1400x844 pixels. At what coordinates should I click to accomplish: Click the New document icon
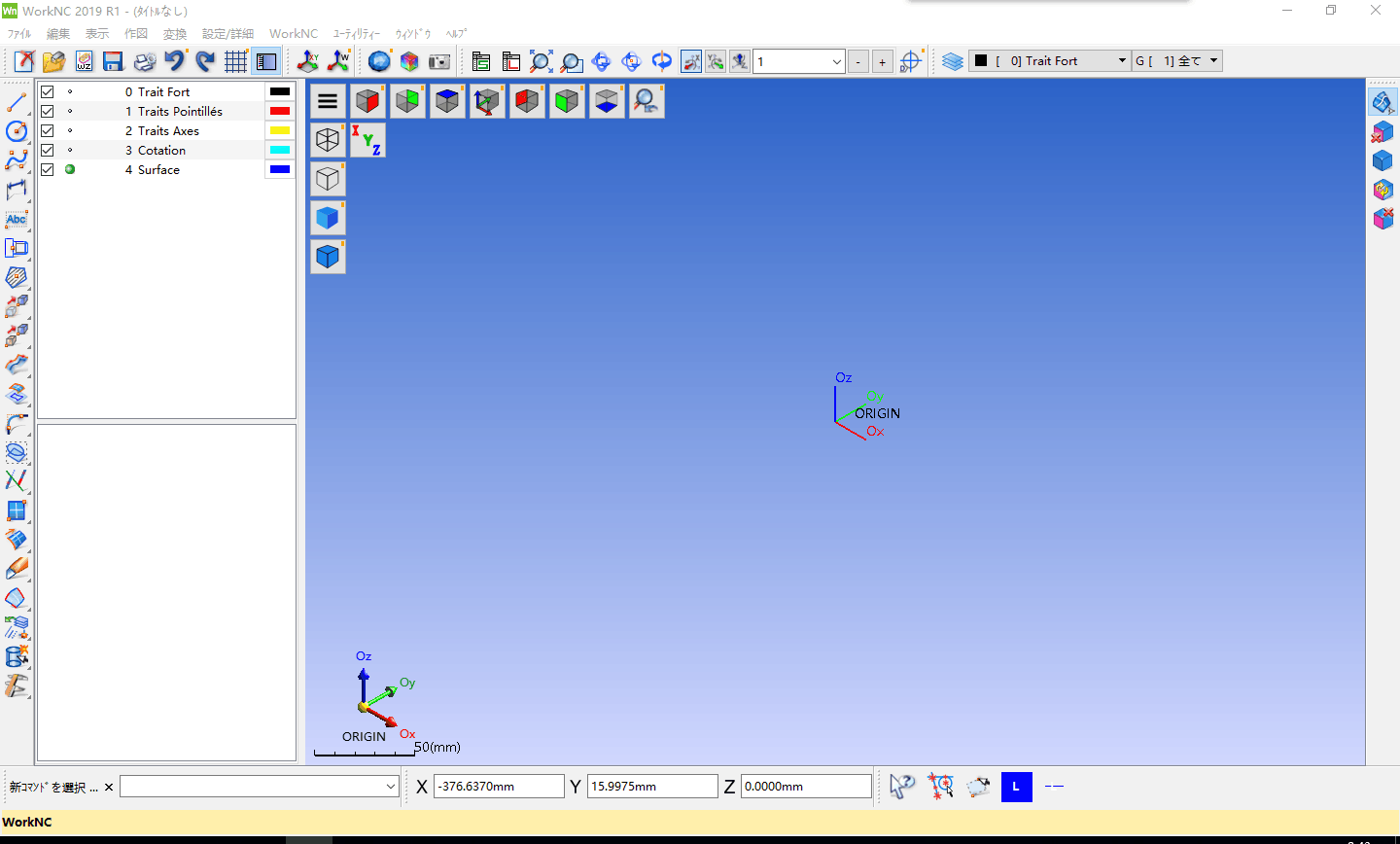pyautogui.click(x=24, y=61)
